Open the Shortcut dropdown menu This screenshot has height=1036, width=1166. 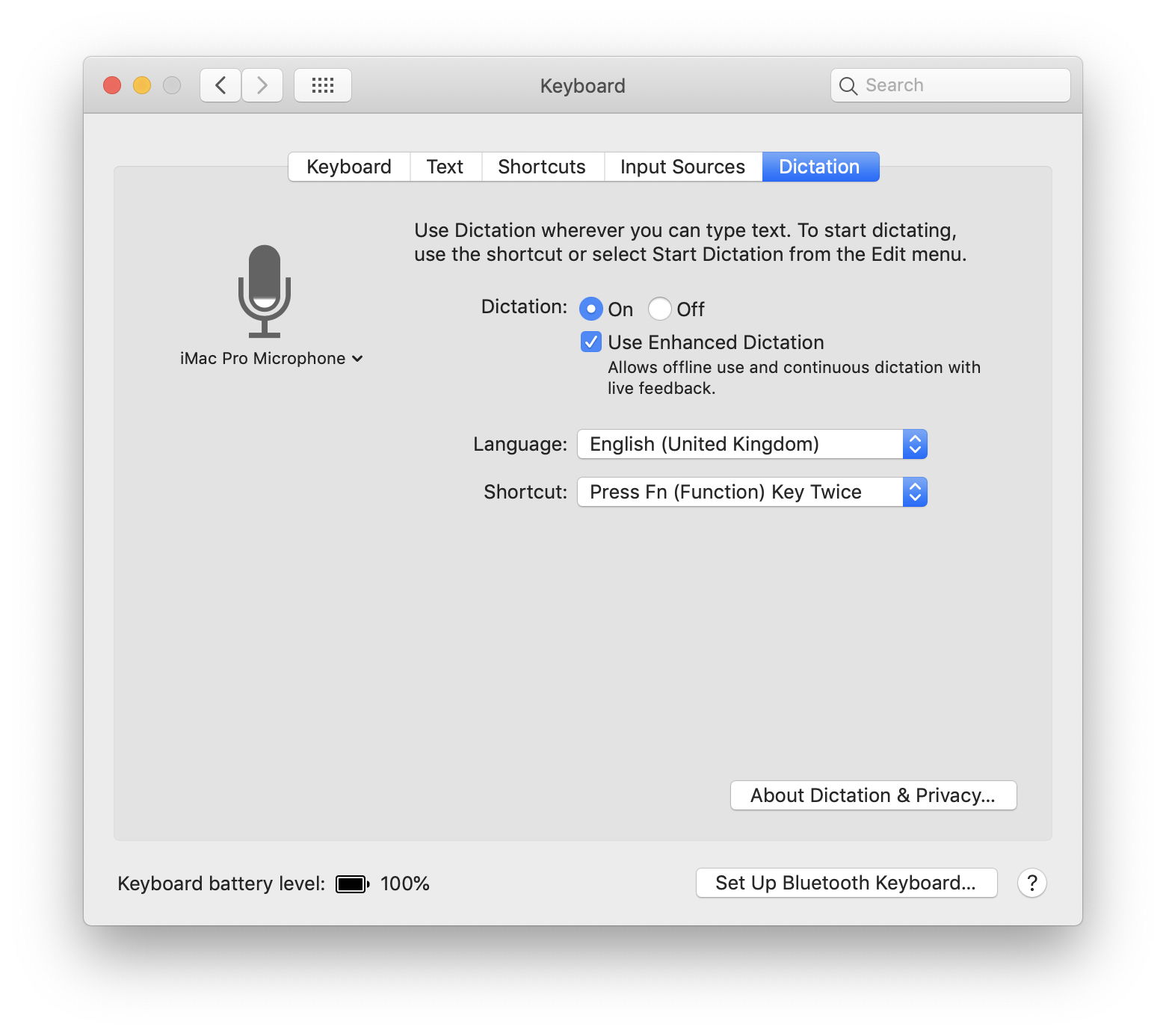click(752, 492)
